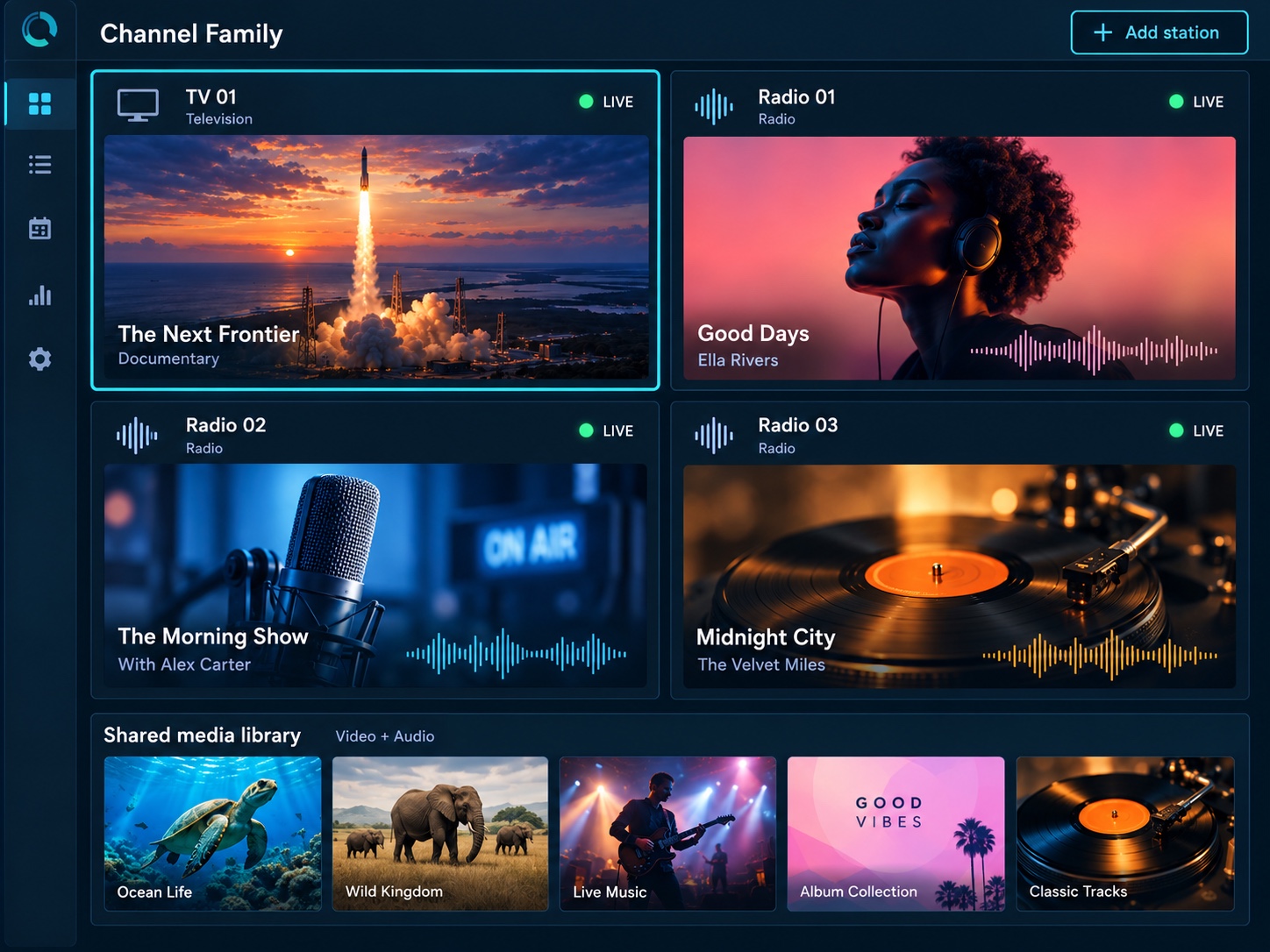Click the green LIVE dot on Radio 03

(1176, 430)
